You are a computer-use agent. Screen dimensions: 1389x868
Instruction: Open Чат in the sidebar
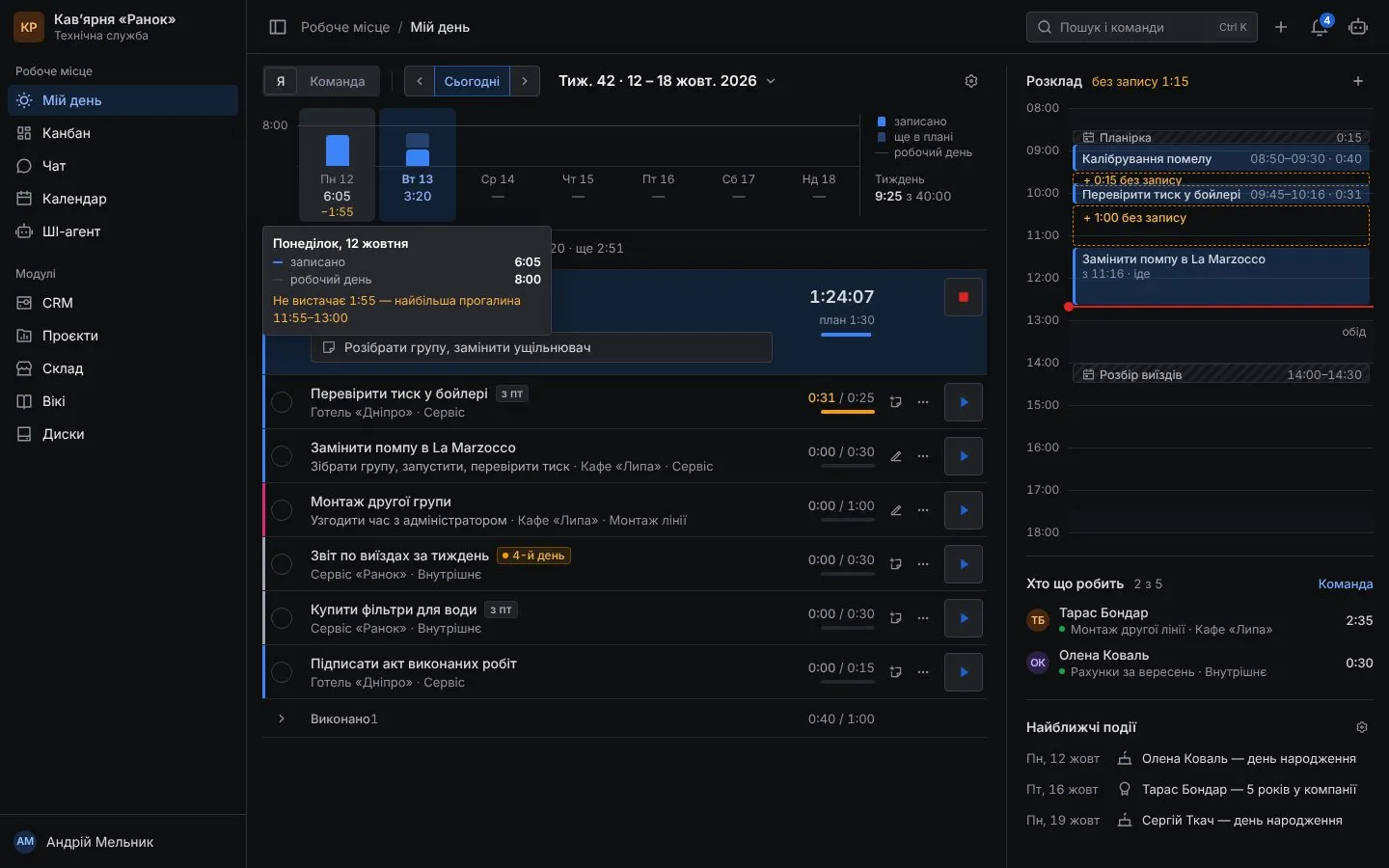point(123,166)
